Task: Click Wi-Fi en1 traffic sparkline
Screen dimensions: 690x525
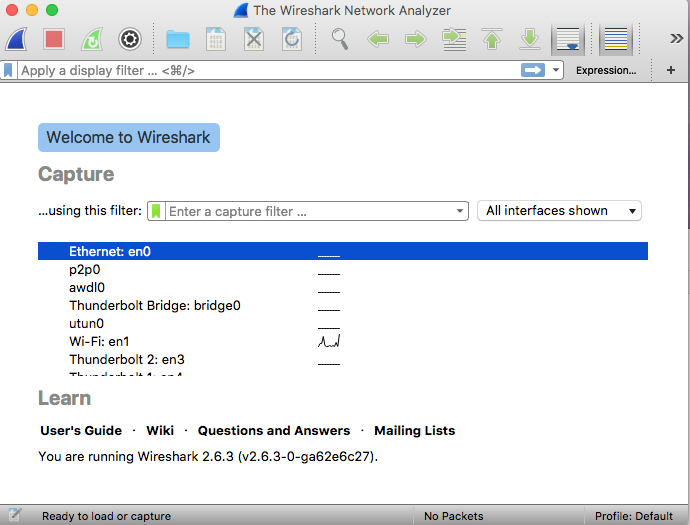Action: point(329,341)
